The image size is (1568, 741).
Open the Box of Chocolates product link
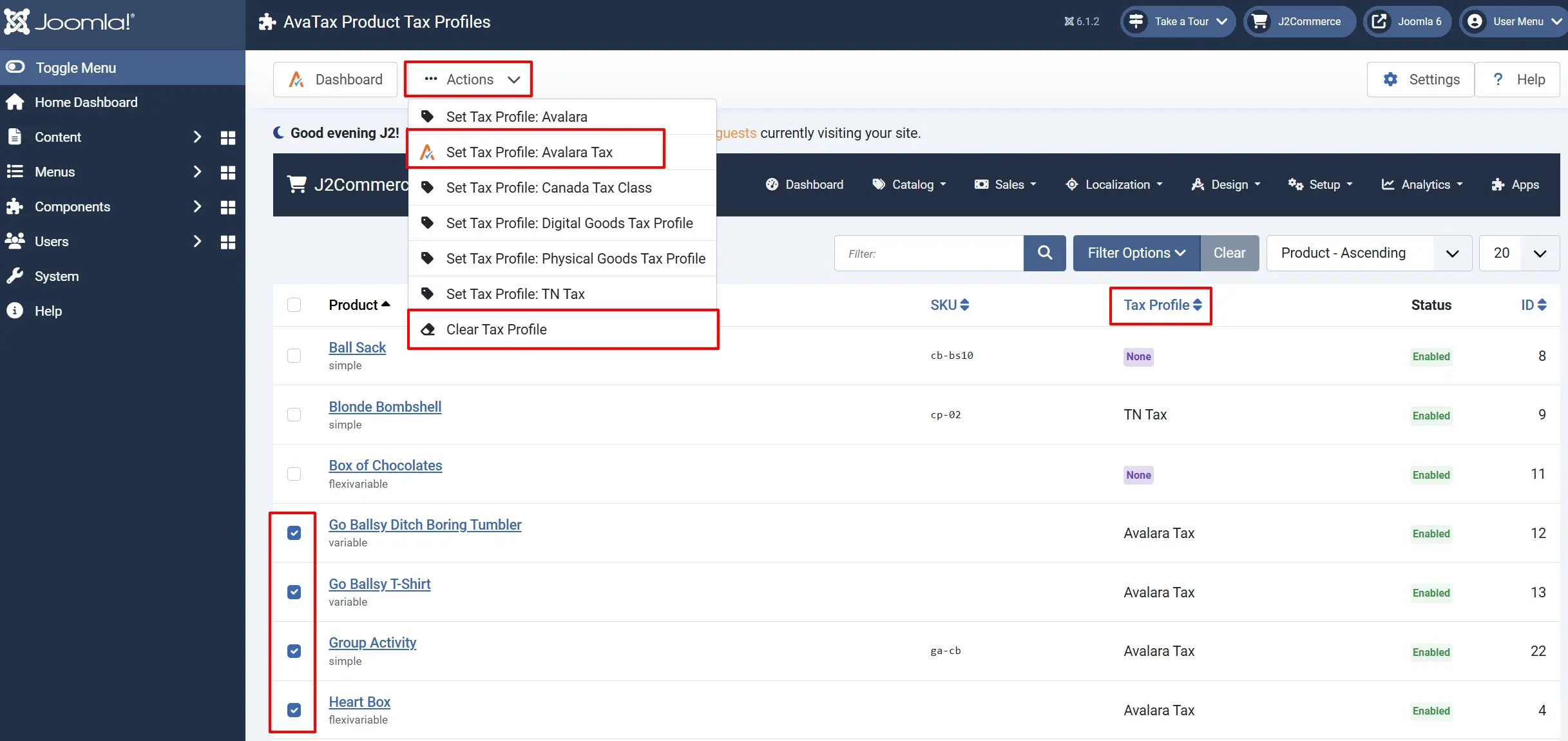click(385, 465)
